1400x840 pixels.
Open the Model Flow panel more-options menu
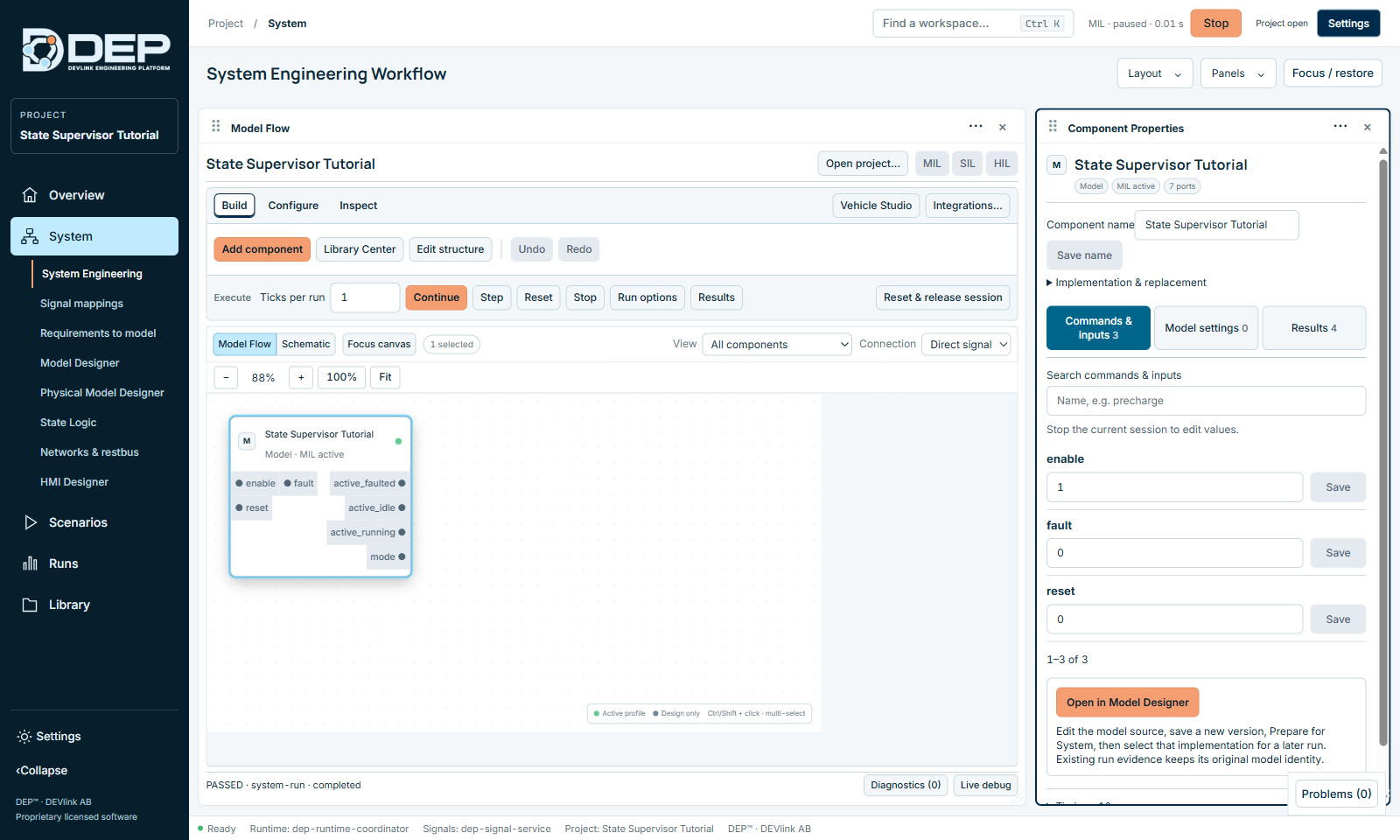976,127
